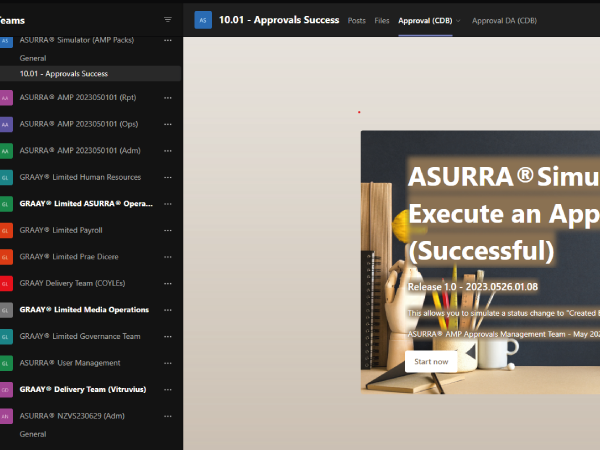The width and height of the screenshot is (600, 450).
Task: Open more options for GRAAY Limited ASURRA Opera...
Action: (168, 204)
